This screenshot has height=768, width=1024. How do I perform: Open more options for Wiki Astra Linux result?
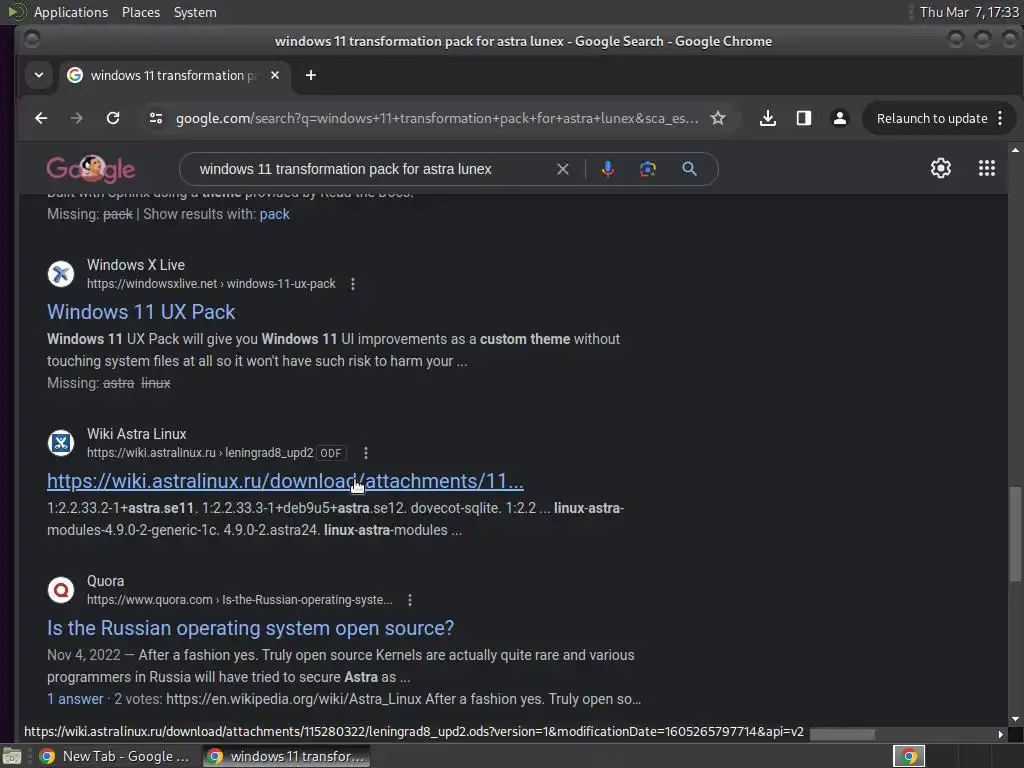click(366, 453)
